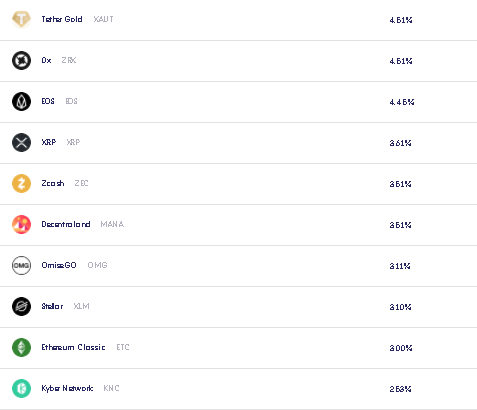
Task: Click the XRP logo icon
Action: pyautogui.click(x=21, y=142)
